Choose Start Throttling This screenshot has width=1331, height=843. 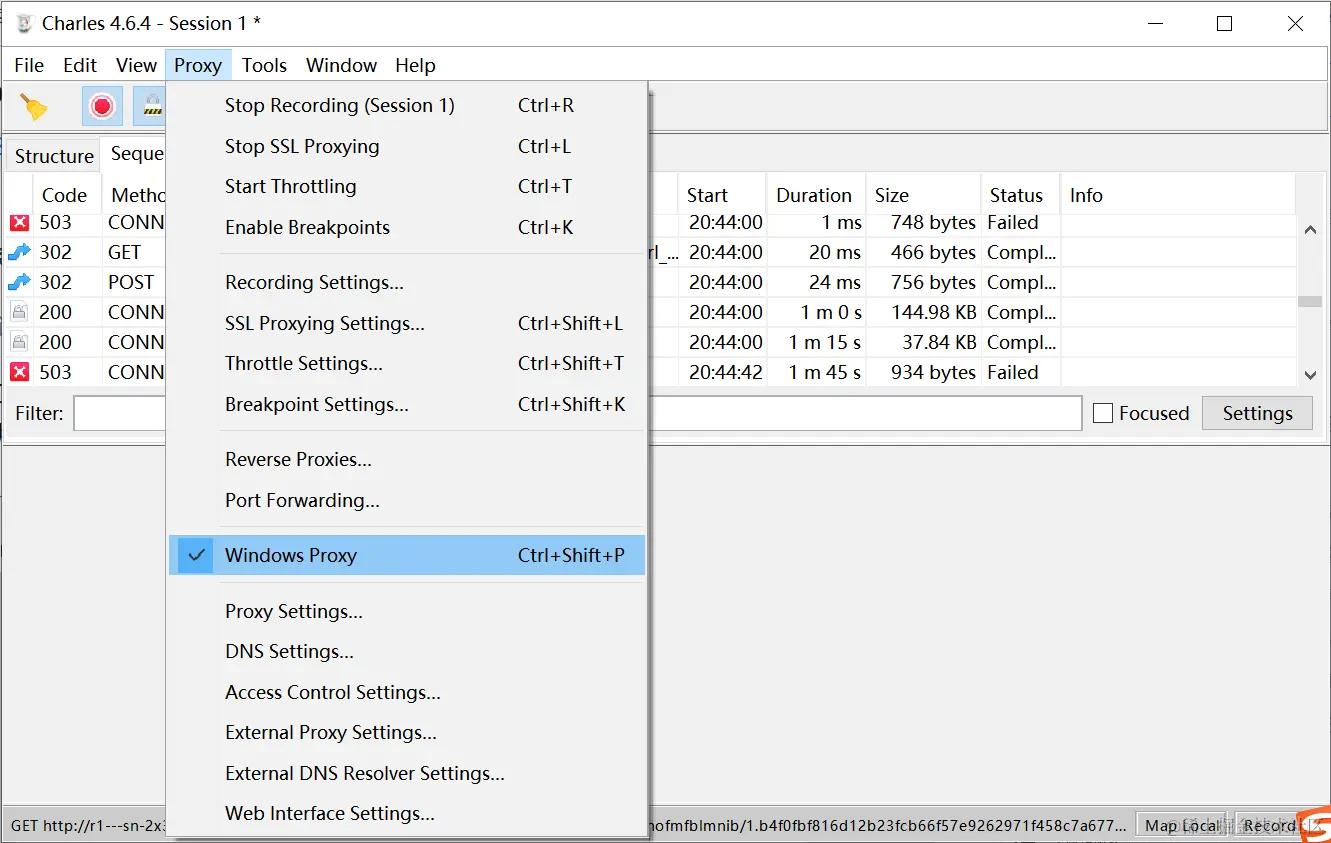point(407,186)
